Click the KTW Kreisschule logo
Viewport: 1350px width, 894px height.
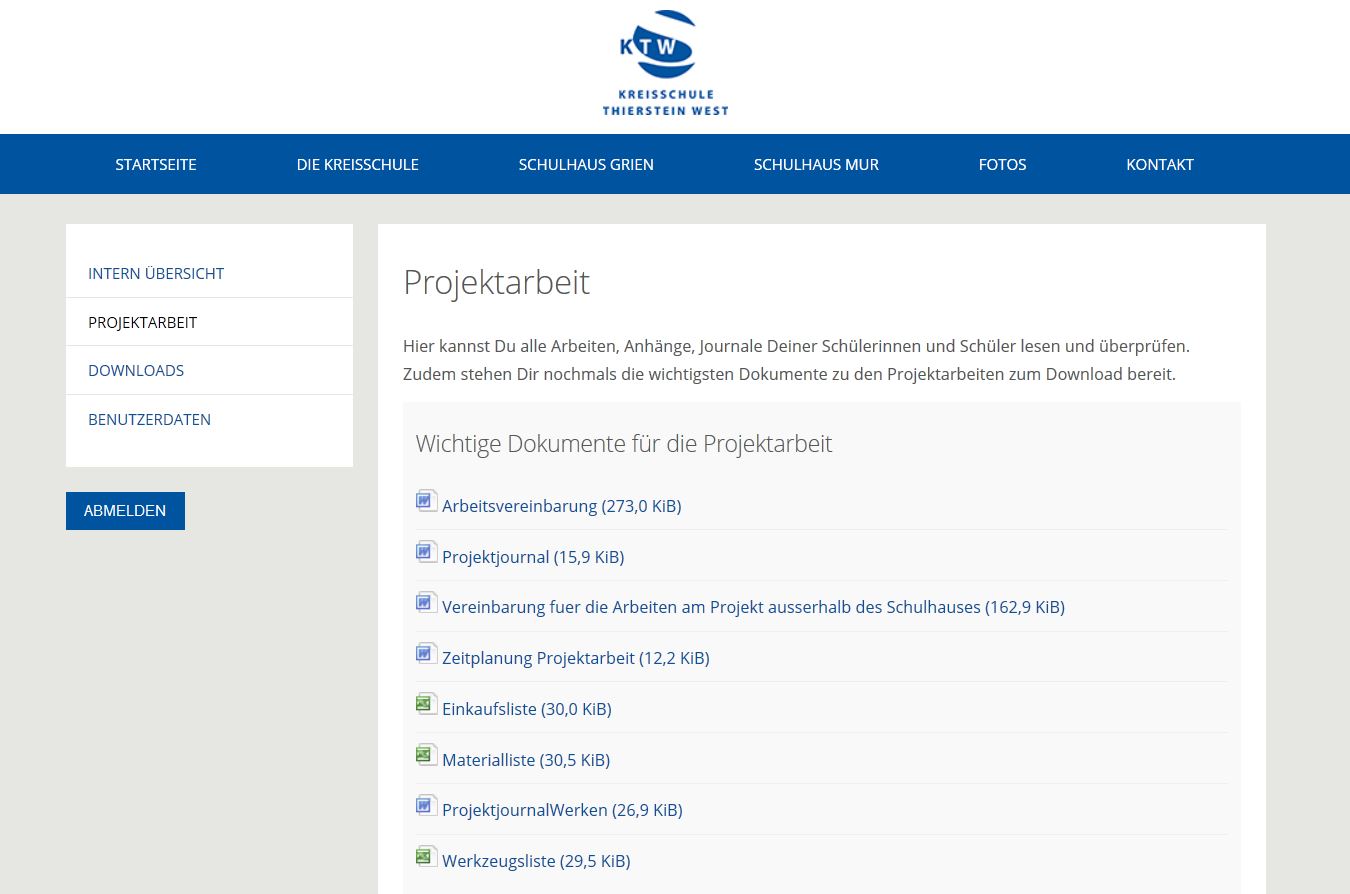click(x=665, y=63)
